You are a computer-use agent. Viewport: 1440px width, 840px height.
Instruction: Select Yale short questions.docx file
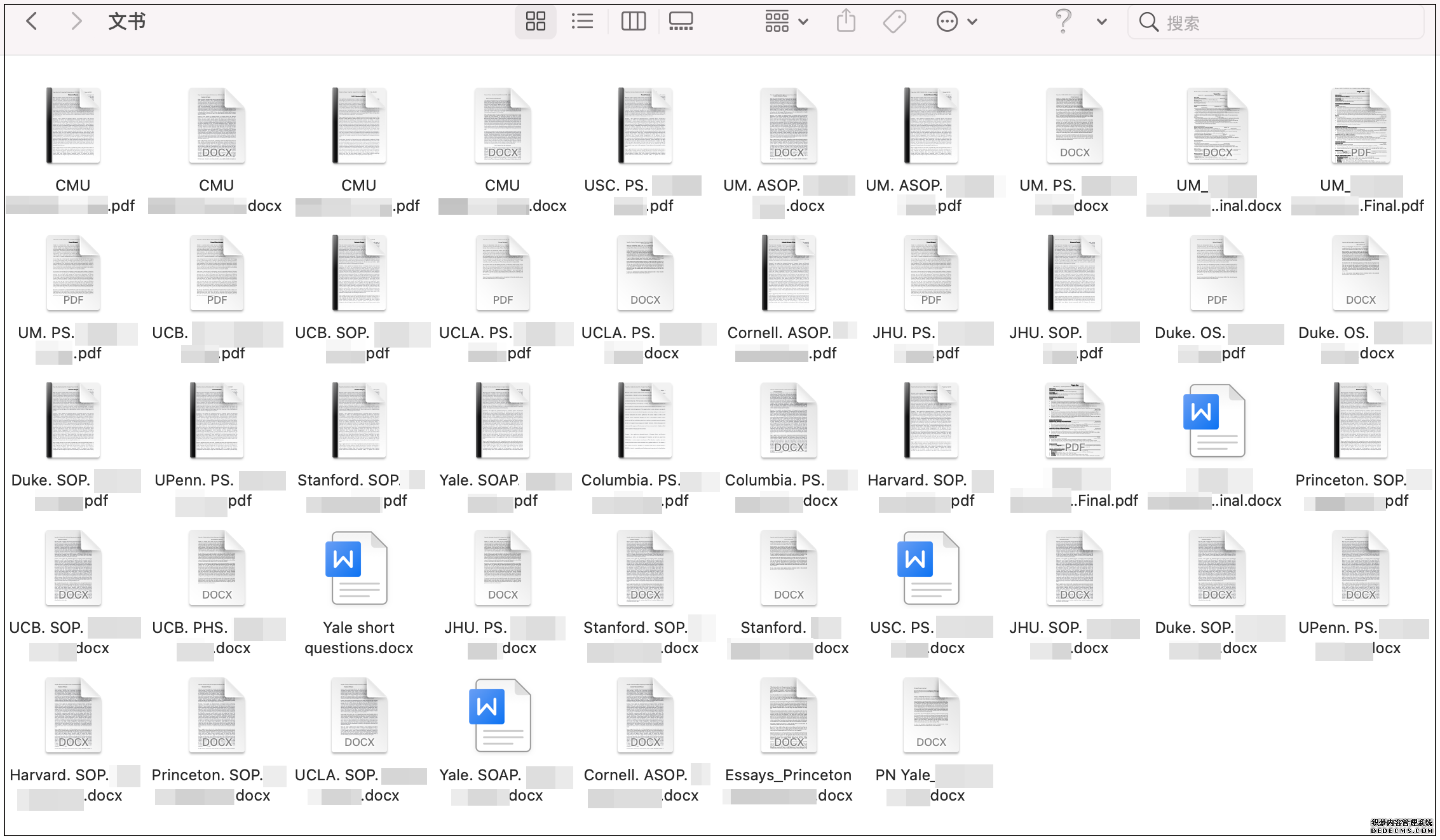358,569
